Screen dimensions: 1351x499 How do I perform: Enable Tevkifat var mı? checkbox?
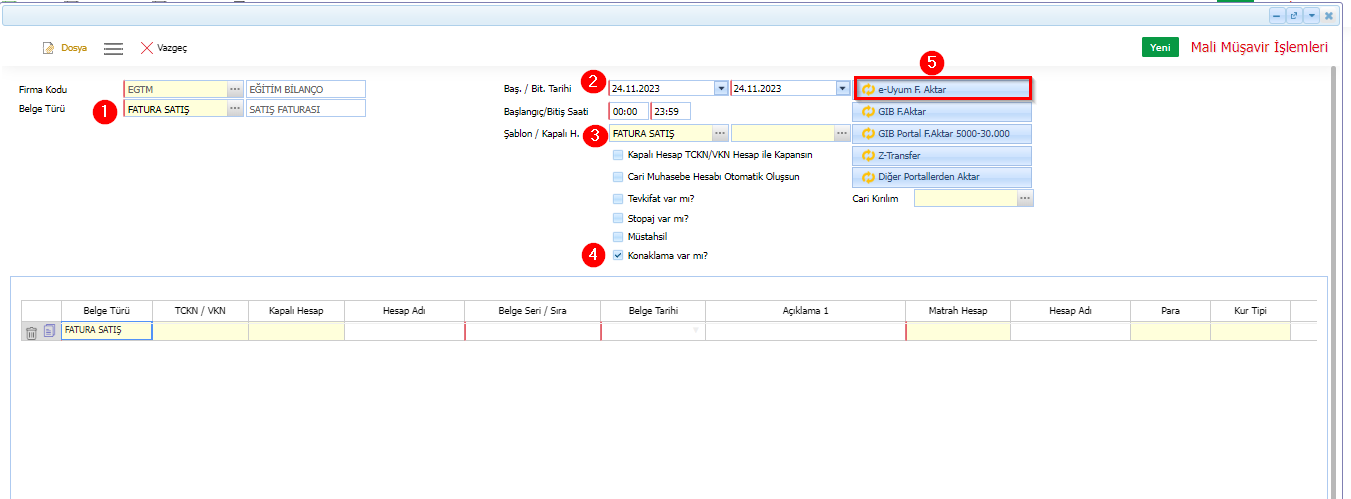(618, 198)
